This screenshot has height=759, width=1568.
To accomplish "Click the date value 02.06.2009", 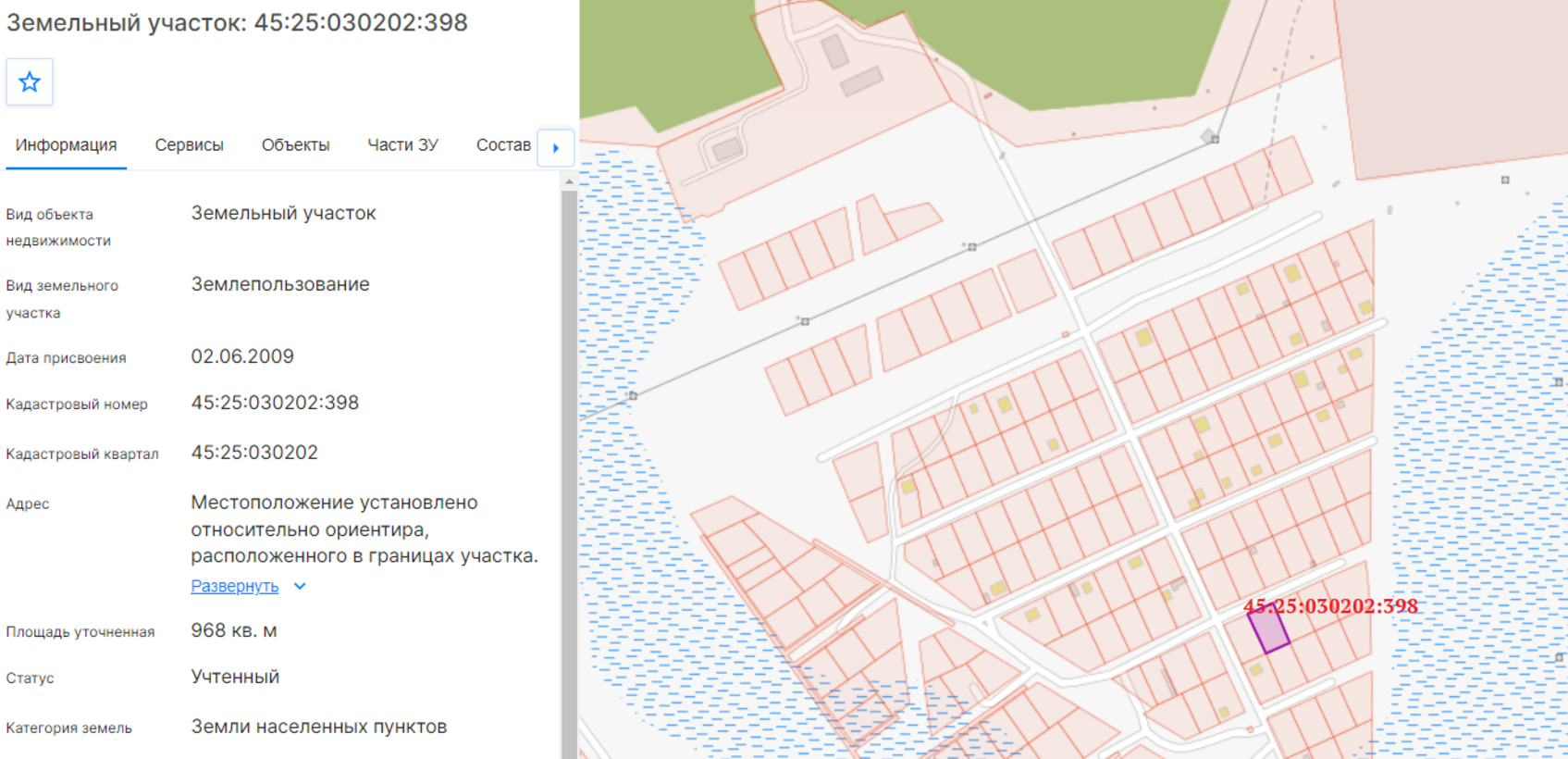I will (x=242, y=356).
